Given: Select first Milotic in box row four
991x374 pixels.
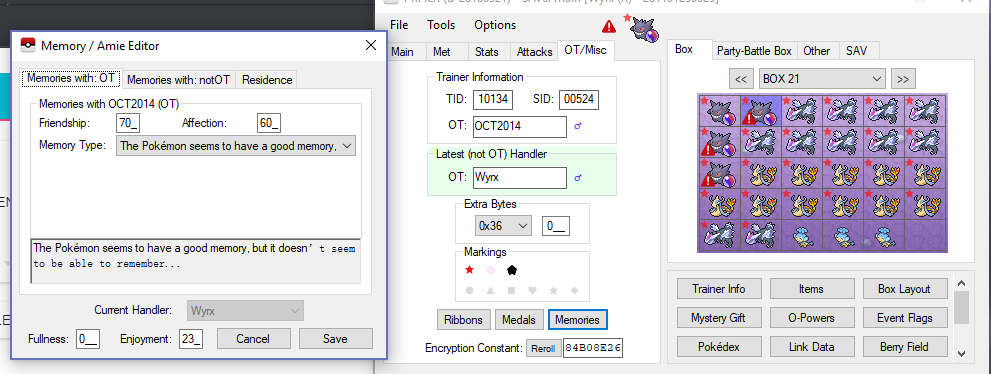Looking at the screenshot, I should point(719,203).
